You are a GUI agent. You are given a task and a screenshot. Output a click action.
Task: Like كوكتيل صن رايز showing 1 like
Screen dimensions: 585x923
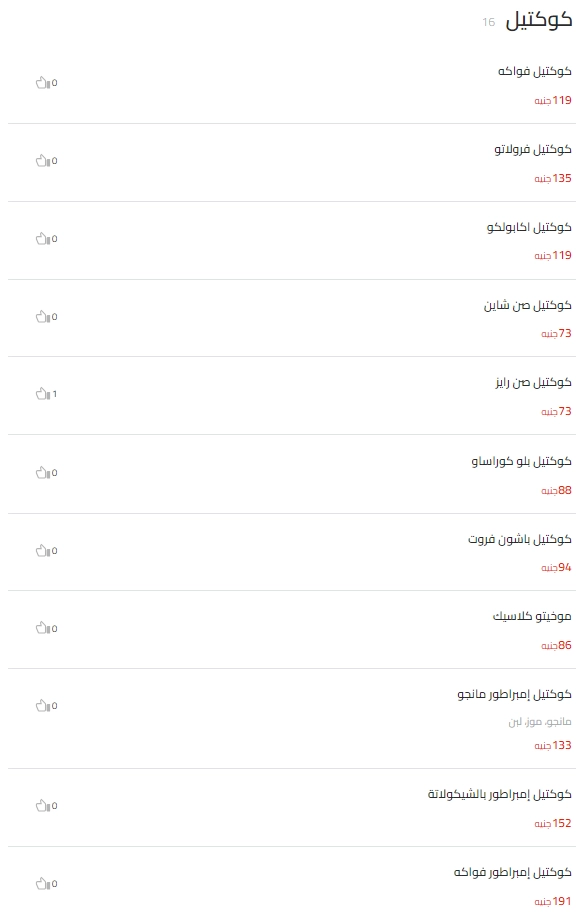(x=43, y=394)
